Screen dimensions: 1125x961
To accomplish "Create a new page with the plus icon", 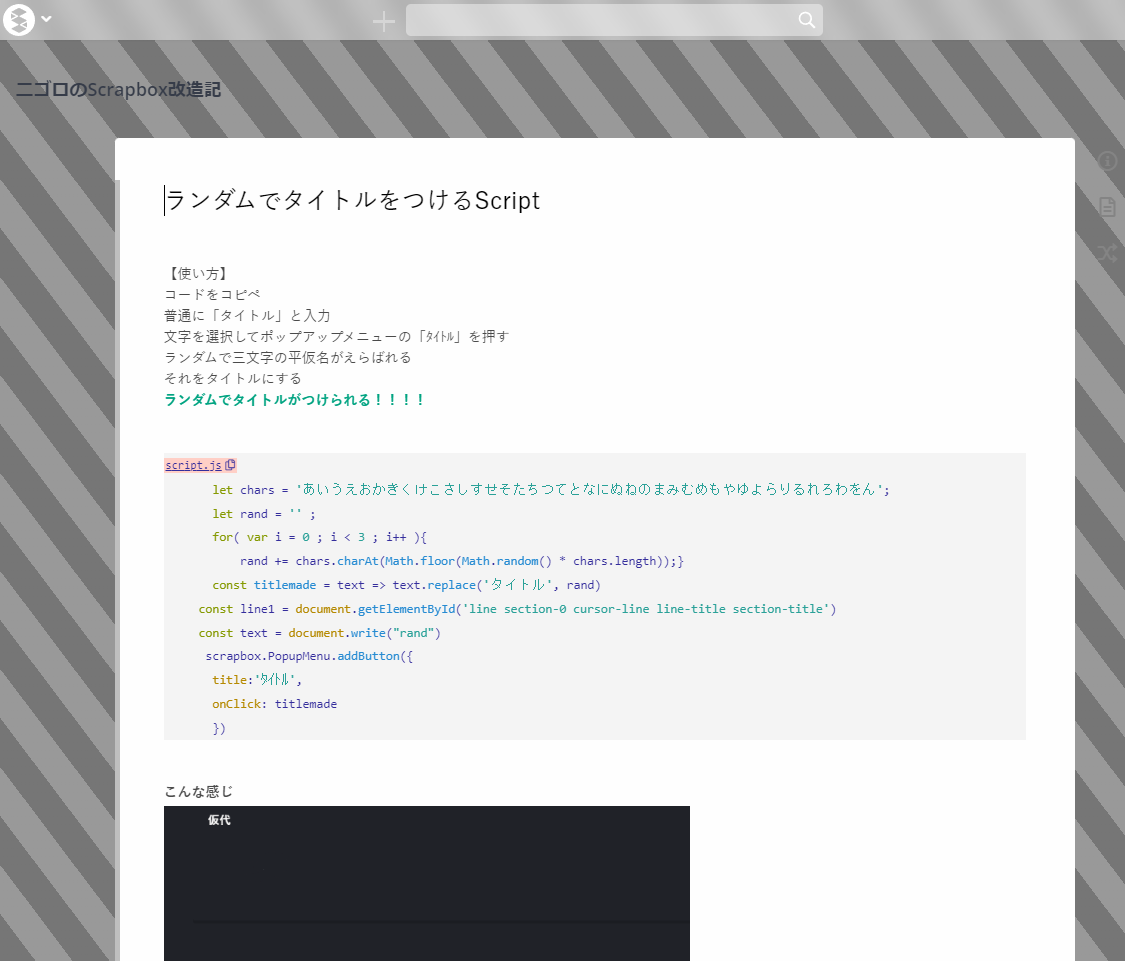I will 384,22.
